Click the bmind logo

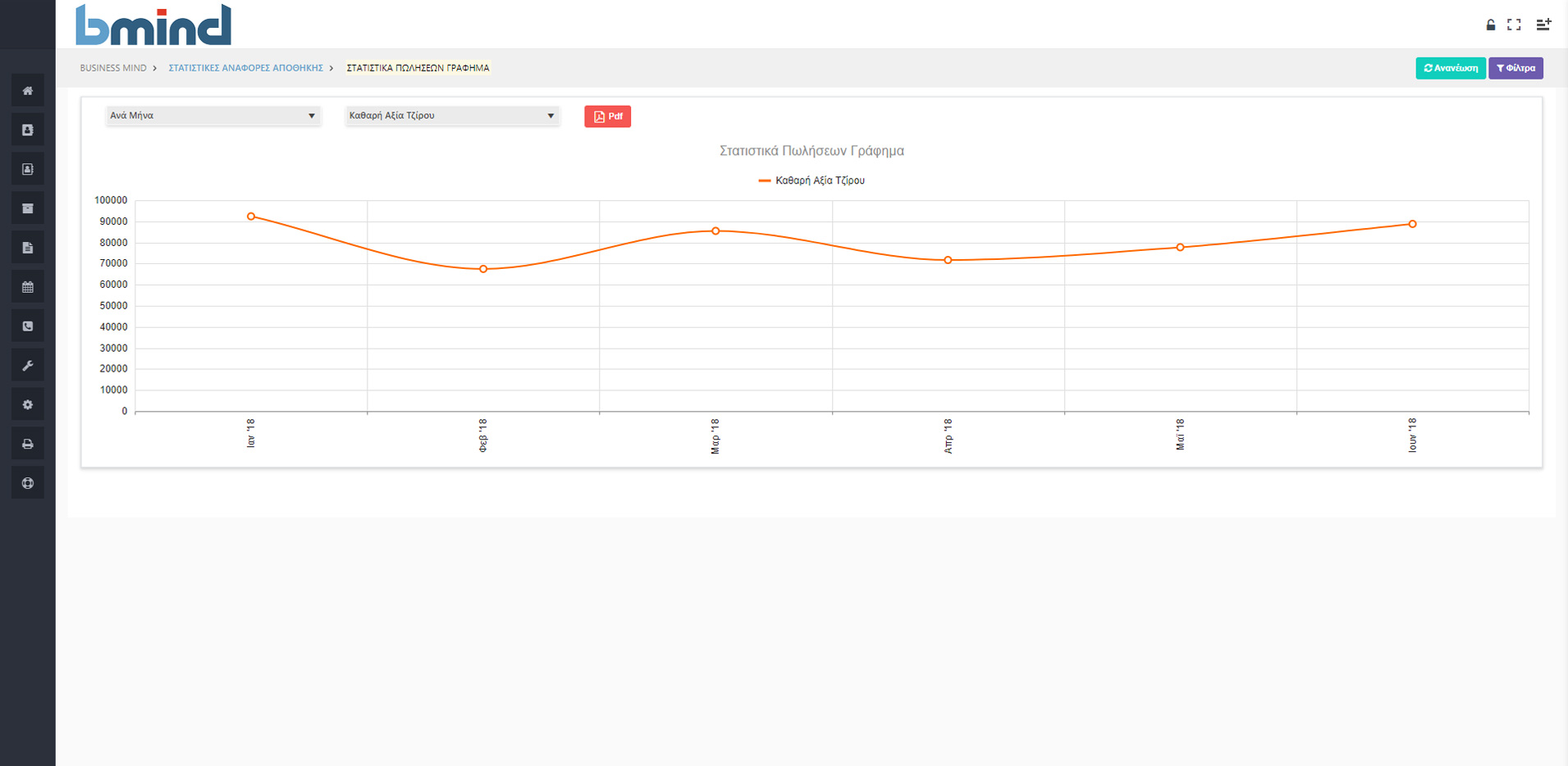(153, 25)
